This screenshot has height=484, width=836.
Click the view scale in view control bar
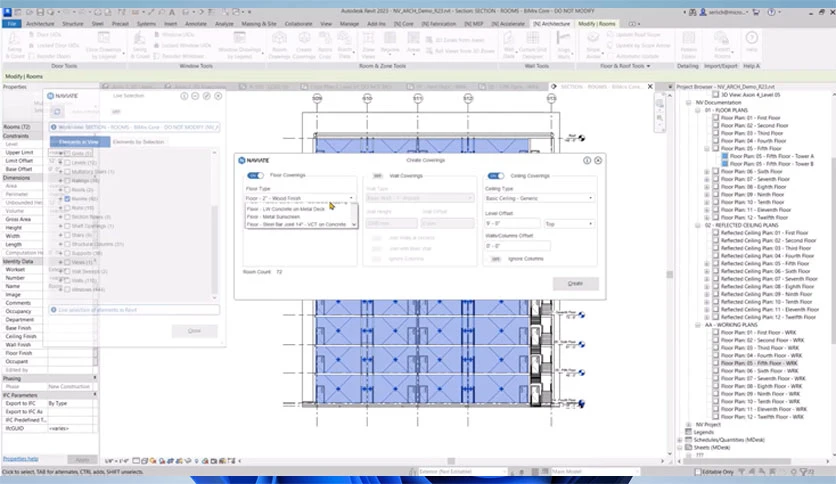point(116,461)
